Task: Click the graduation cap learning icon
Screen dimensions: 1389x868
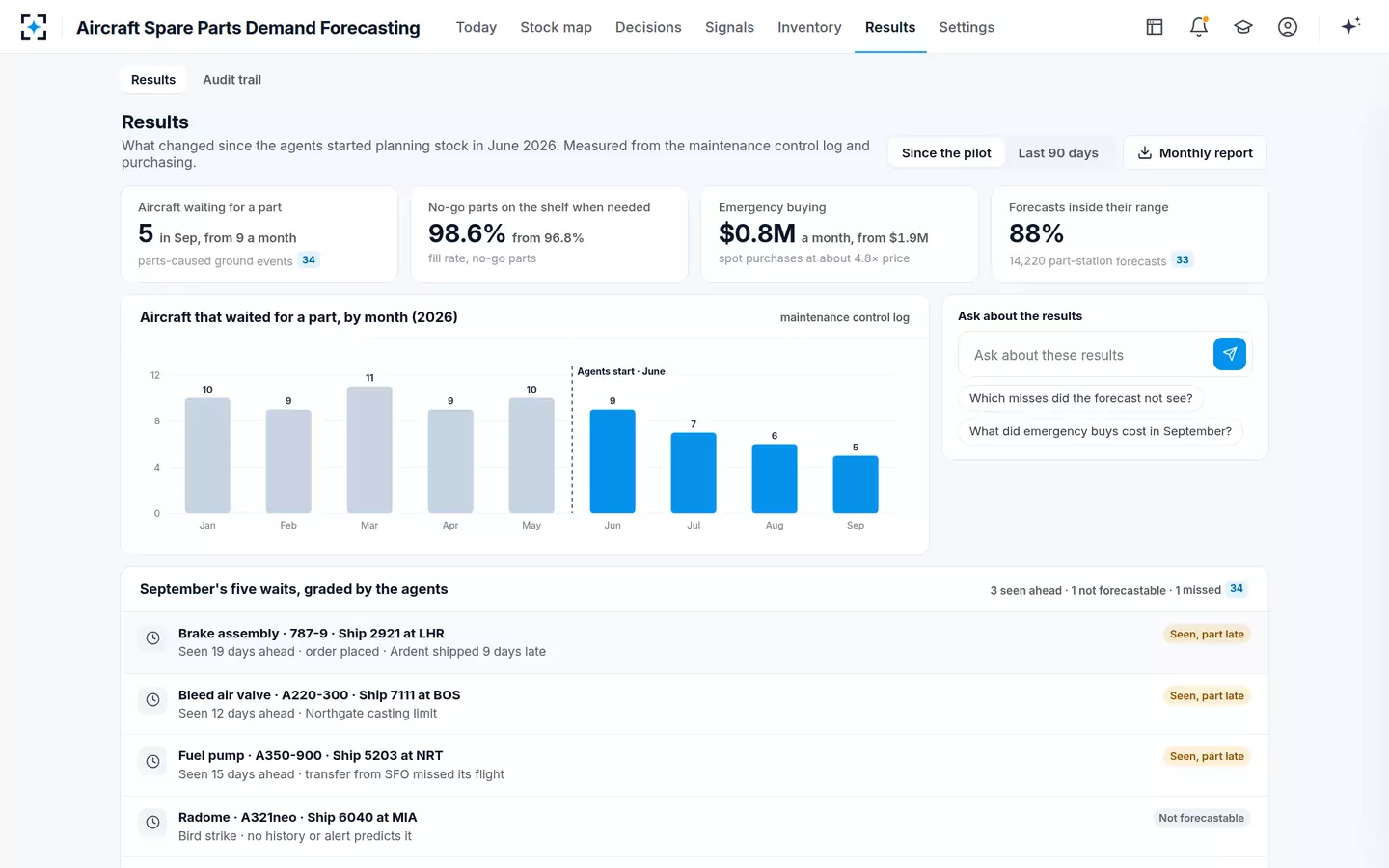Action: 1243,27
